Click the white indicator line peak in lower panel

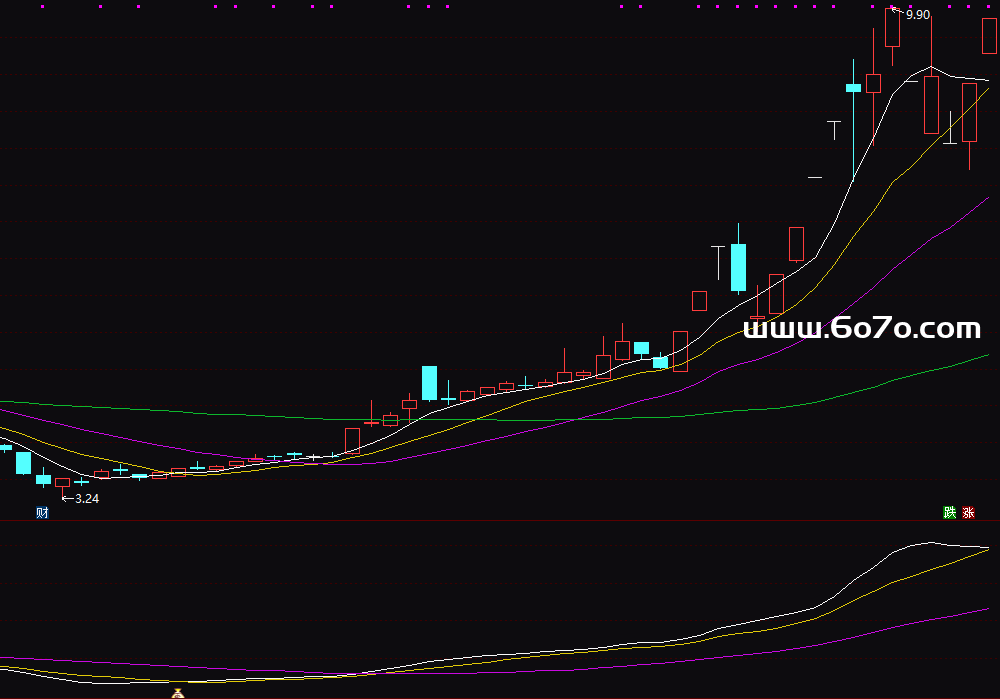[930, 543]
